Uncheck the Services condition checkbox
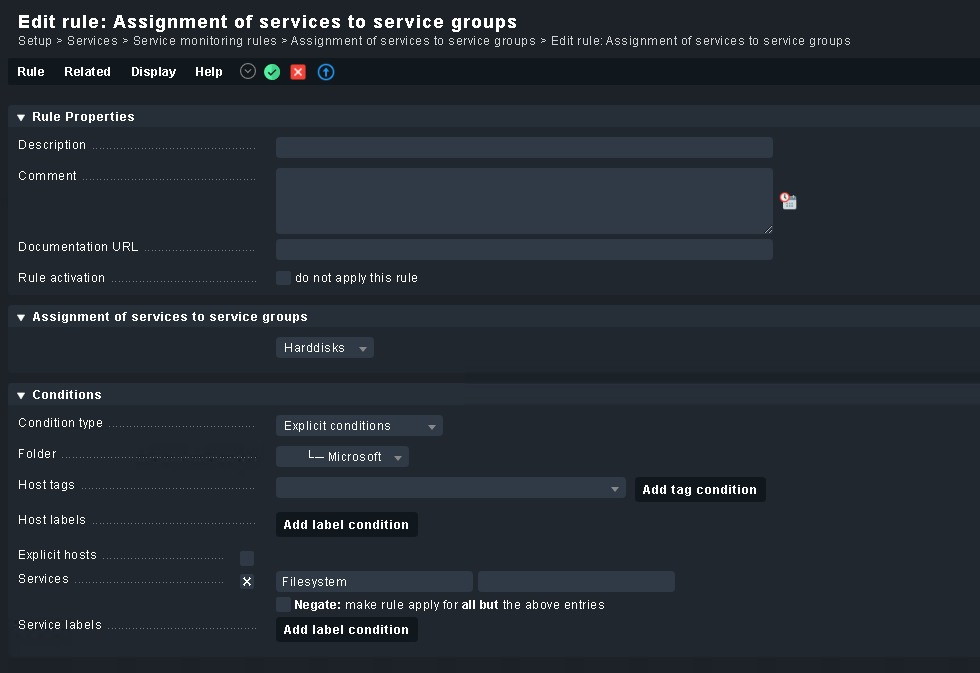The width and height of the screenshot is (980, 673). 247,582
